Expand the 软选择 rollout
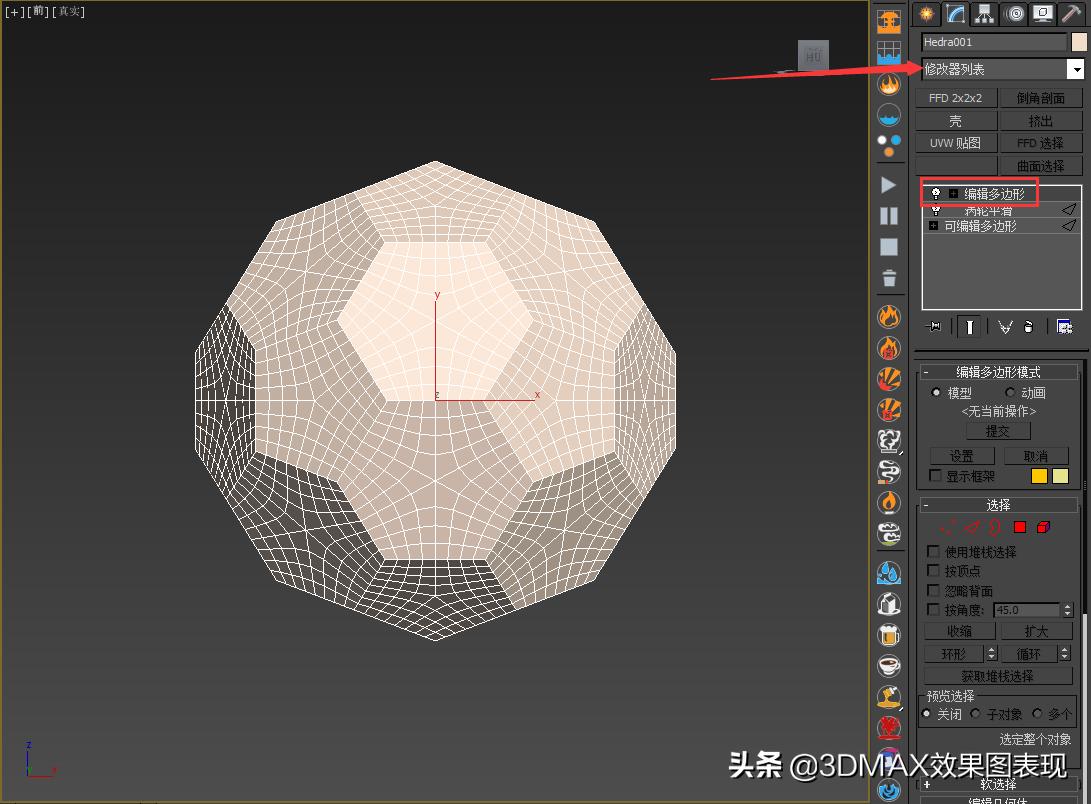The image size is (1091, 804). (x=997, y=784)
